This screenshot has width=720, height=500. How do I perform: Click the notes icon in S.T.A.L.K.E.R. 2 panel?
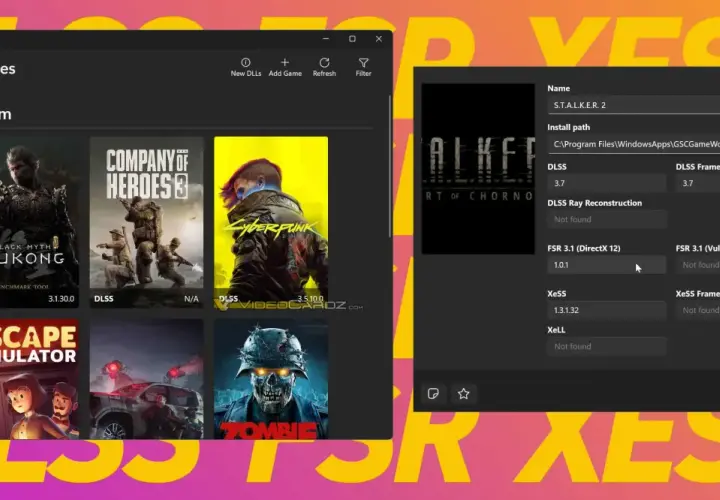tap(433, 393)
